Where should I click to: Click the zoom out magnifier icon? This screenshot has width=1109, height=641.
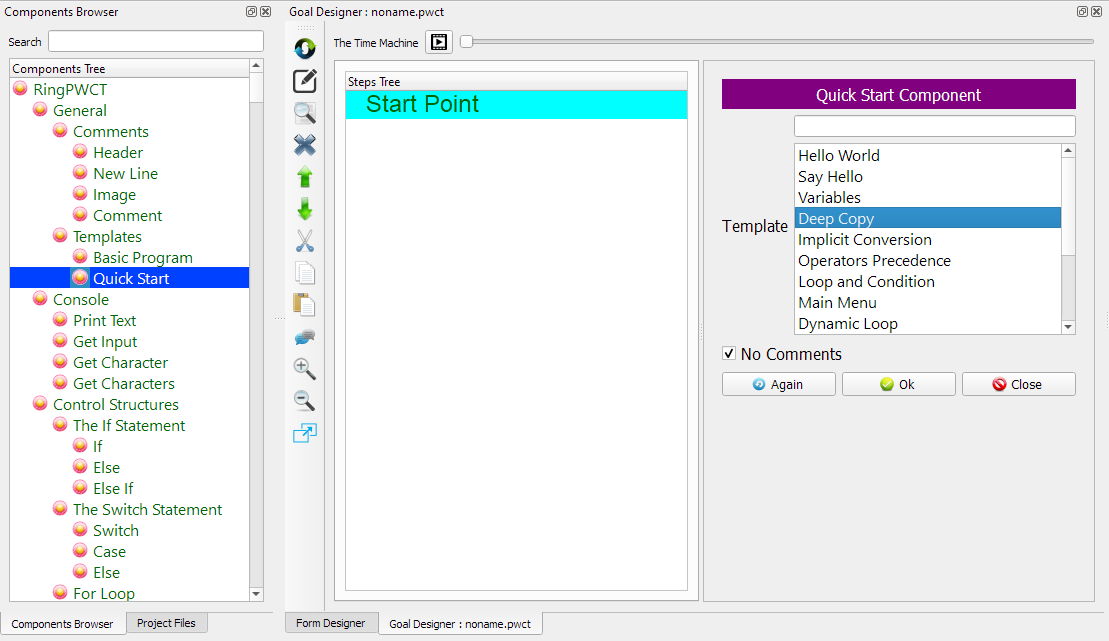[305, 401]
